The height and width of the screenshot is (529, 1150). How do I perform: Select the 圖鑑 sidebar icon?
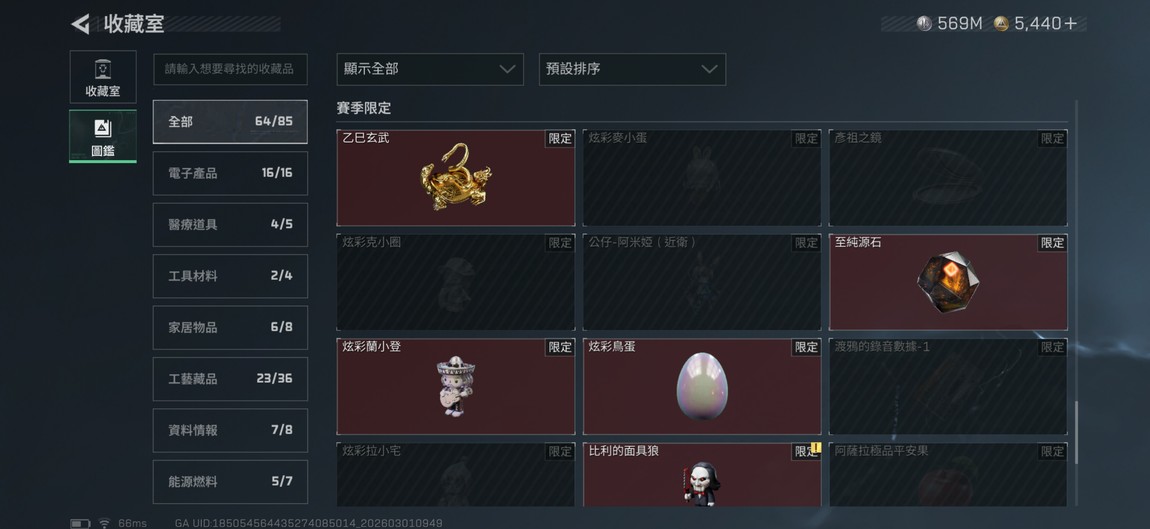point(103,136)
